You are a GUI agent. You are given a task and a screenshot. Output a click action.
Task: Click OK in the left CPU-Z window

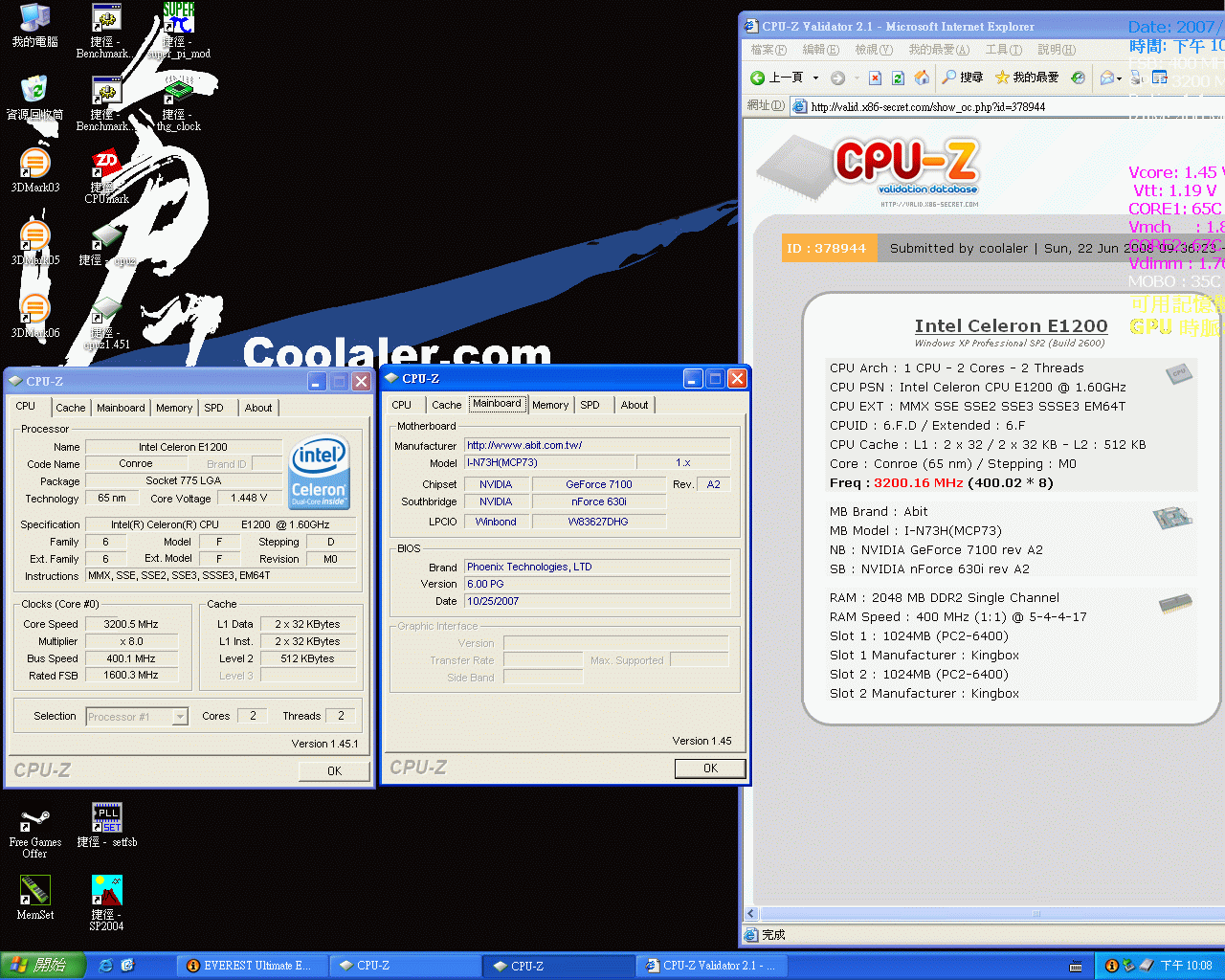coord(334,770)
